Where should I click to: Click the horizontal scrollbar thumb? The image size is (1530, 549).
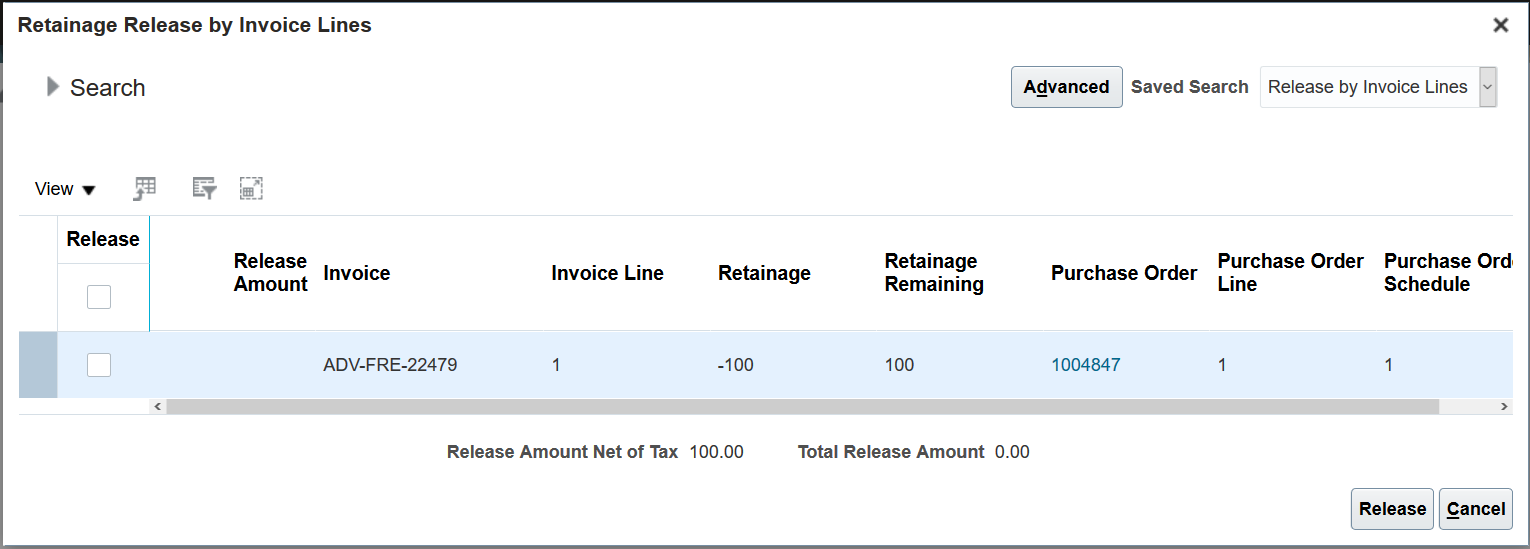[800, 407]
